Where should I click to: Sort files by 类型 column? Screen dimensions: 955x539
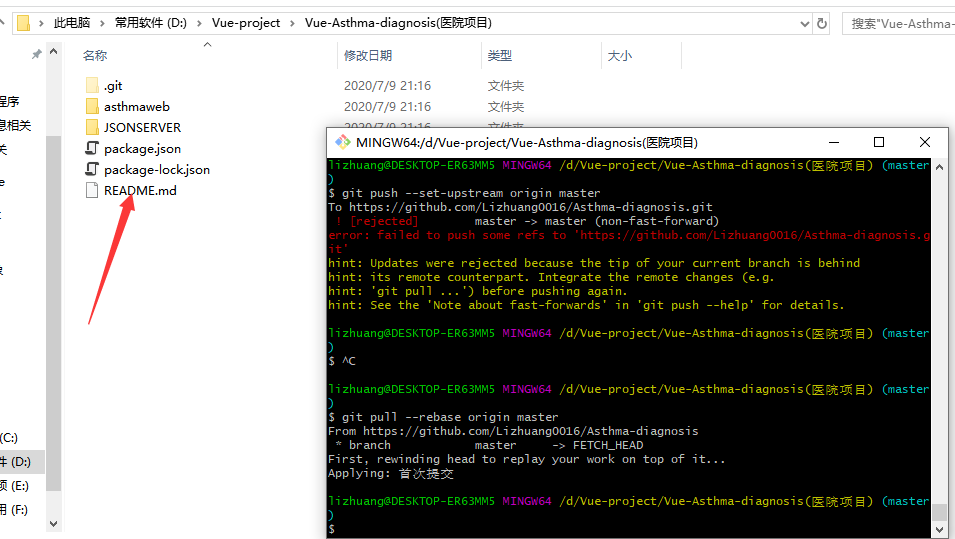coord(499,55)
